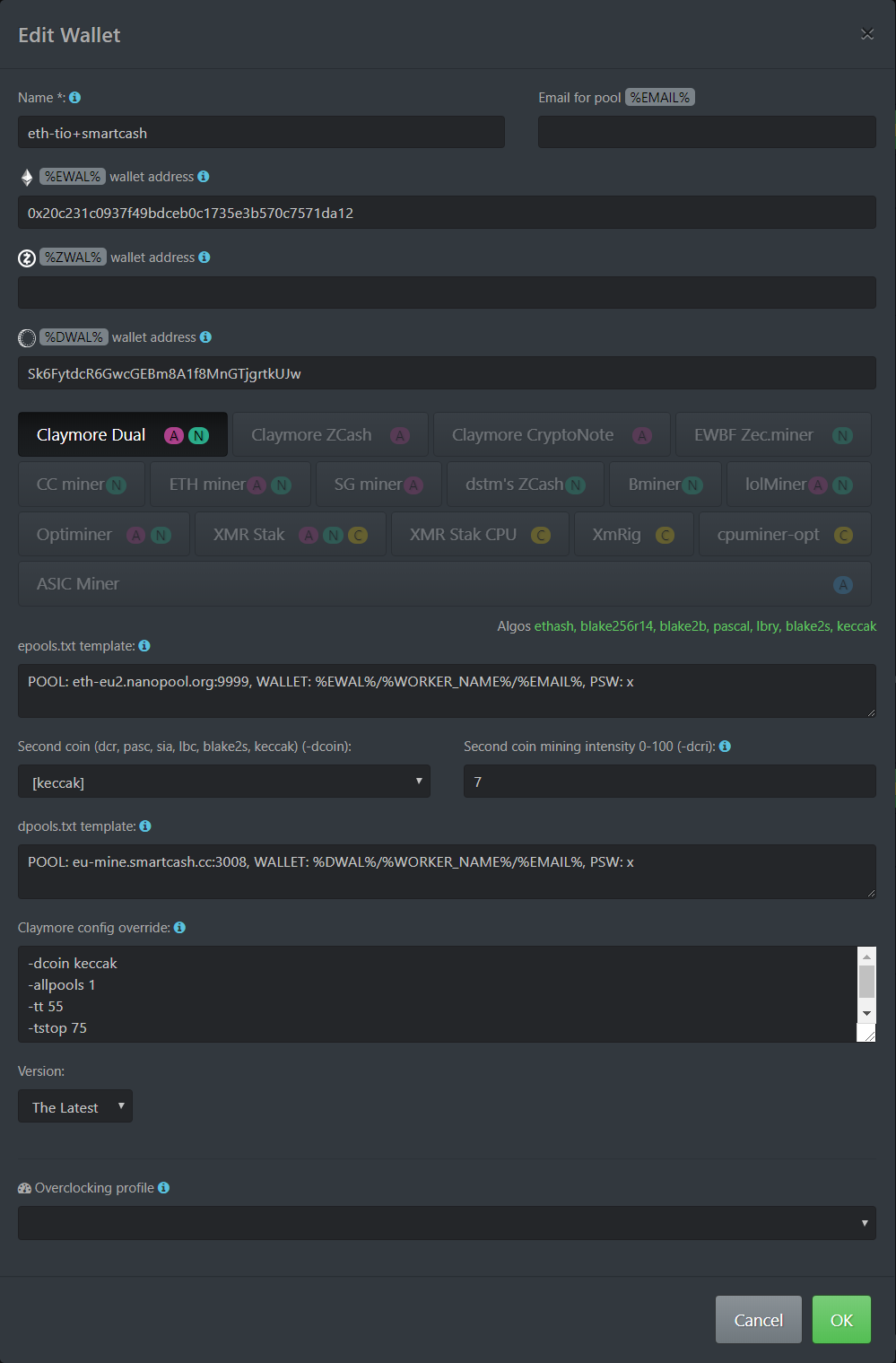The height and width of the screenshot is (1363, 896).
Task: Click the config override scrollbar down arrow
Action: point(866,1013)
